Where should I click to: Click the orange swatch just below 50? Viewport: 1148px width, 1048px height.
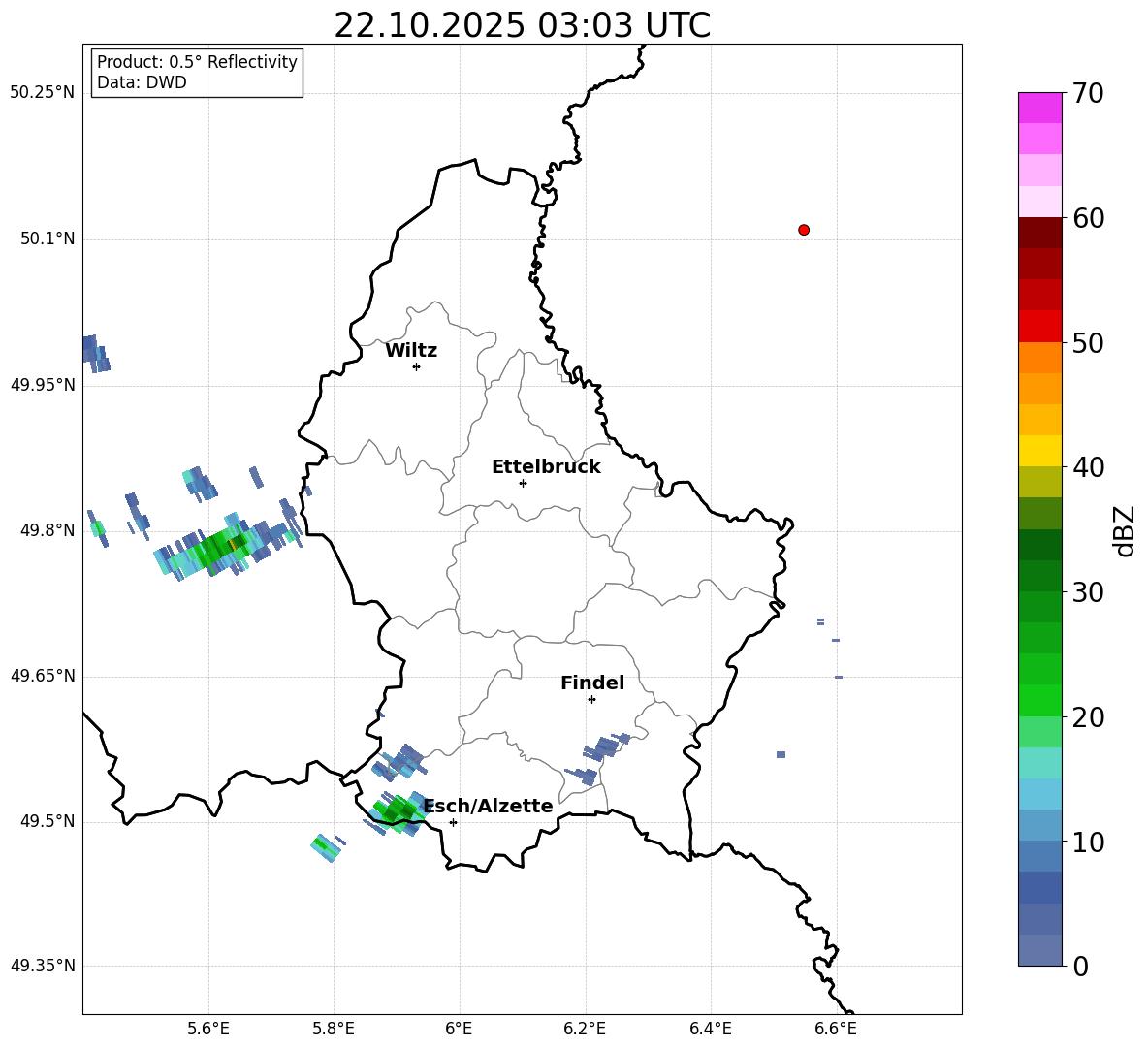pyautogui.click(x=1039, y=358)
